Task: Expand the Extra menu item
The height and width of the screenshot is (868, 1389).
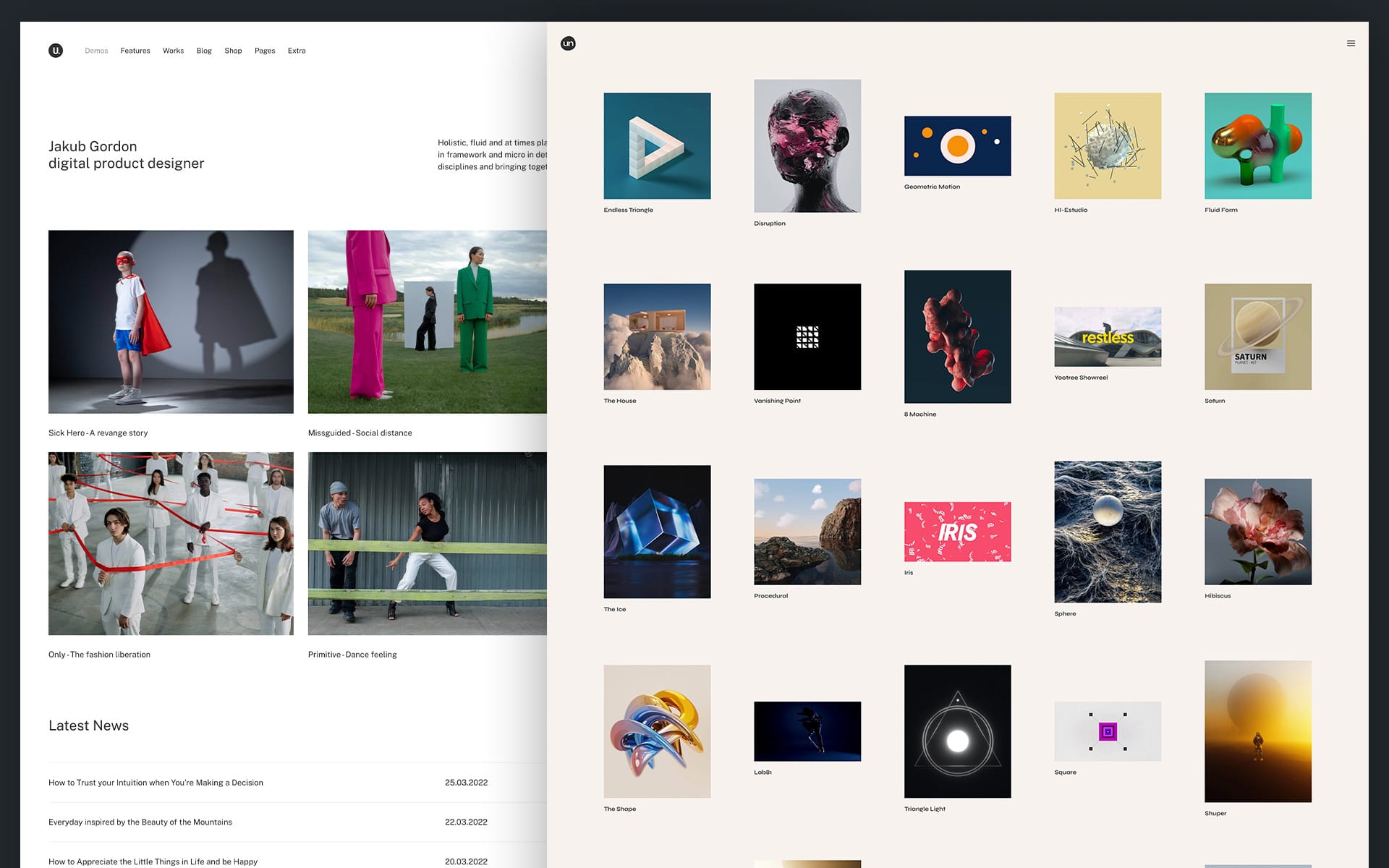Action: 297,51
